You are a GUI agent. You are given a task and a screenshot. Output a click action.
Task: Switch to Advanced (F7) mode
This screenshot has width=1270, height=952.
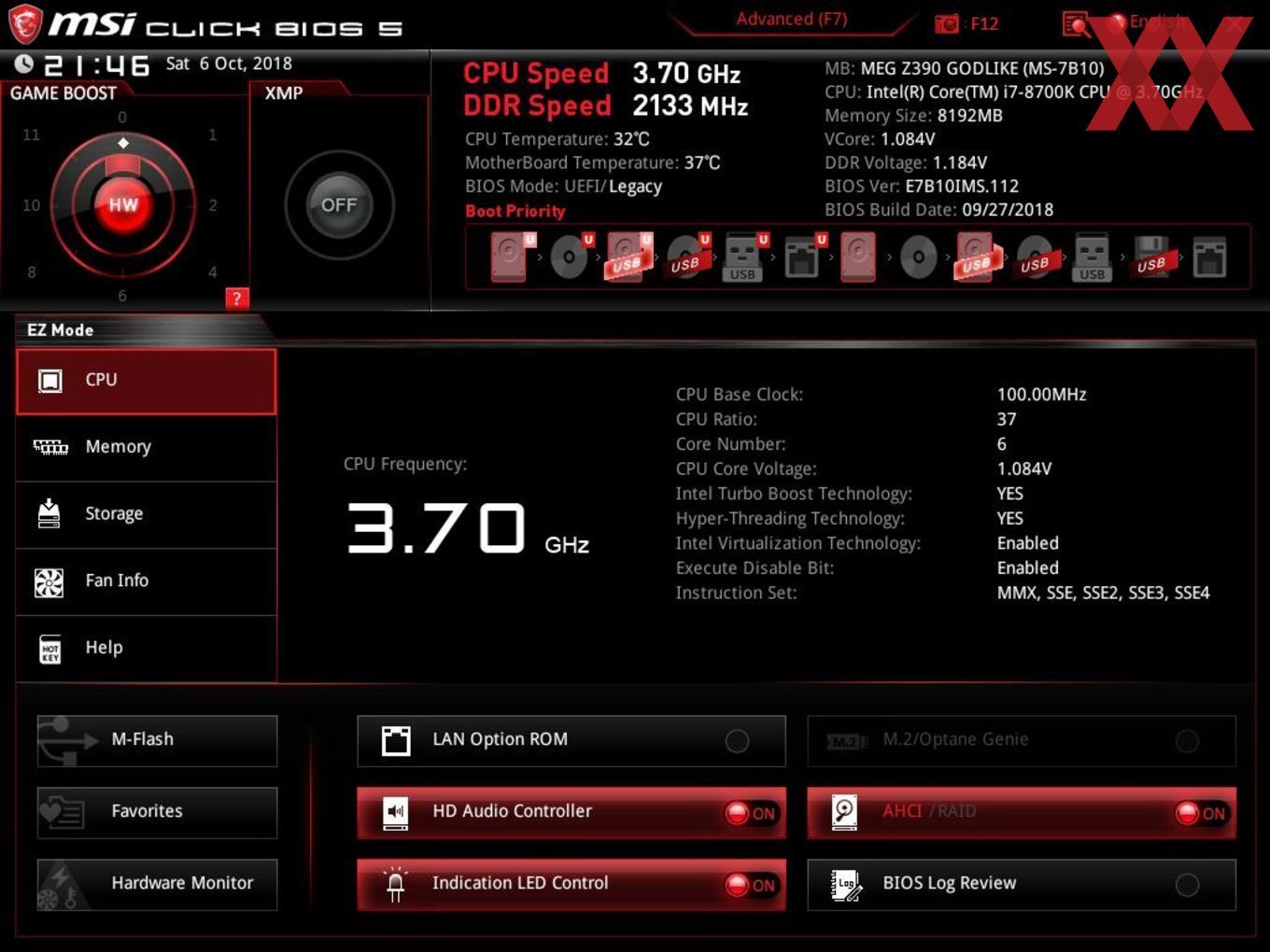coord(791,19)
